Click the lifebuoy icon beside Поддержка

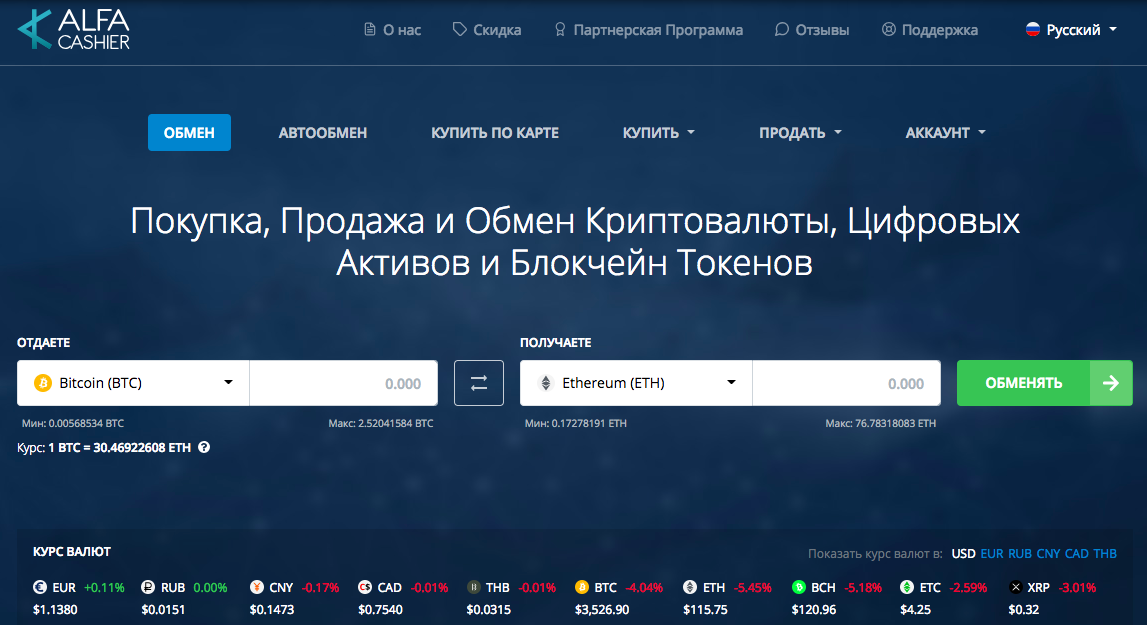(888, 29)
